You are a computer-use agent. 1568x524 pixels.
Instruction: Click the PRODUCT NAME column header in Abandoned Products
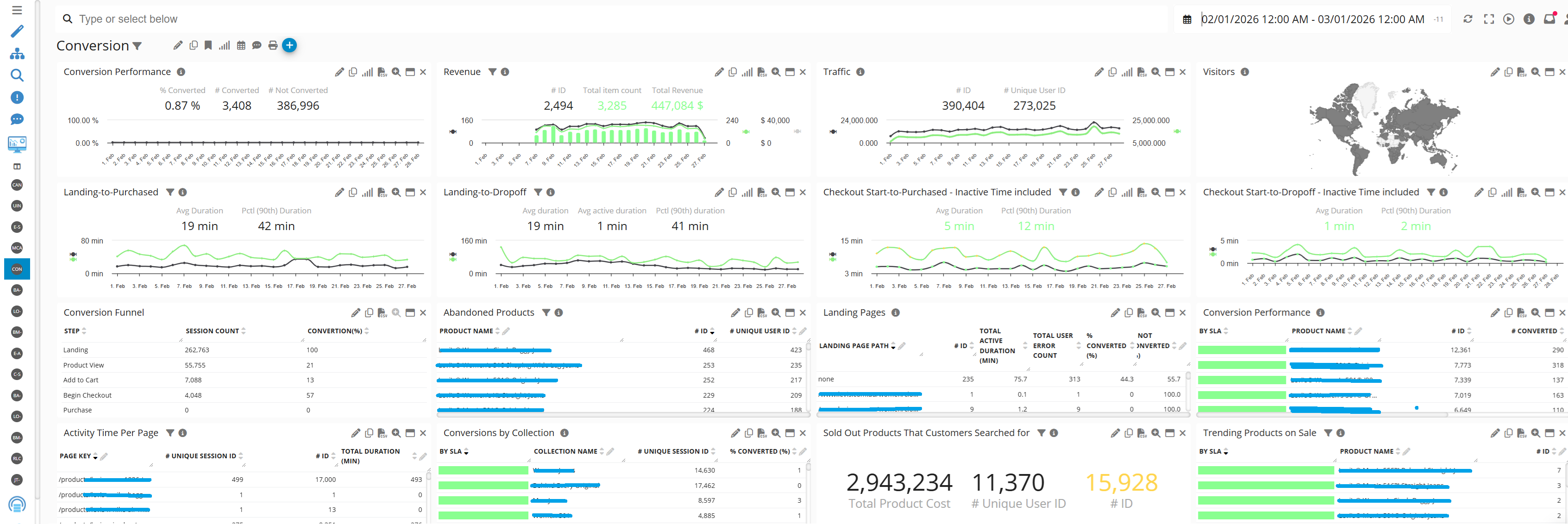tap(466, 331)
